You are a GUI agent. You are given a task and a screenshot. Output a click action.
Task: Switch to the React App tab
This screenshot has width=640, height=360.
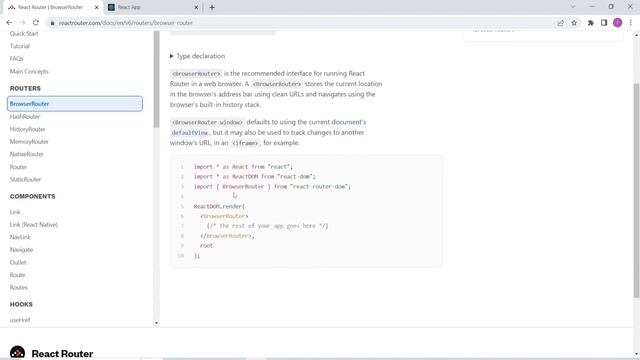pos(153,7)
